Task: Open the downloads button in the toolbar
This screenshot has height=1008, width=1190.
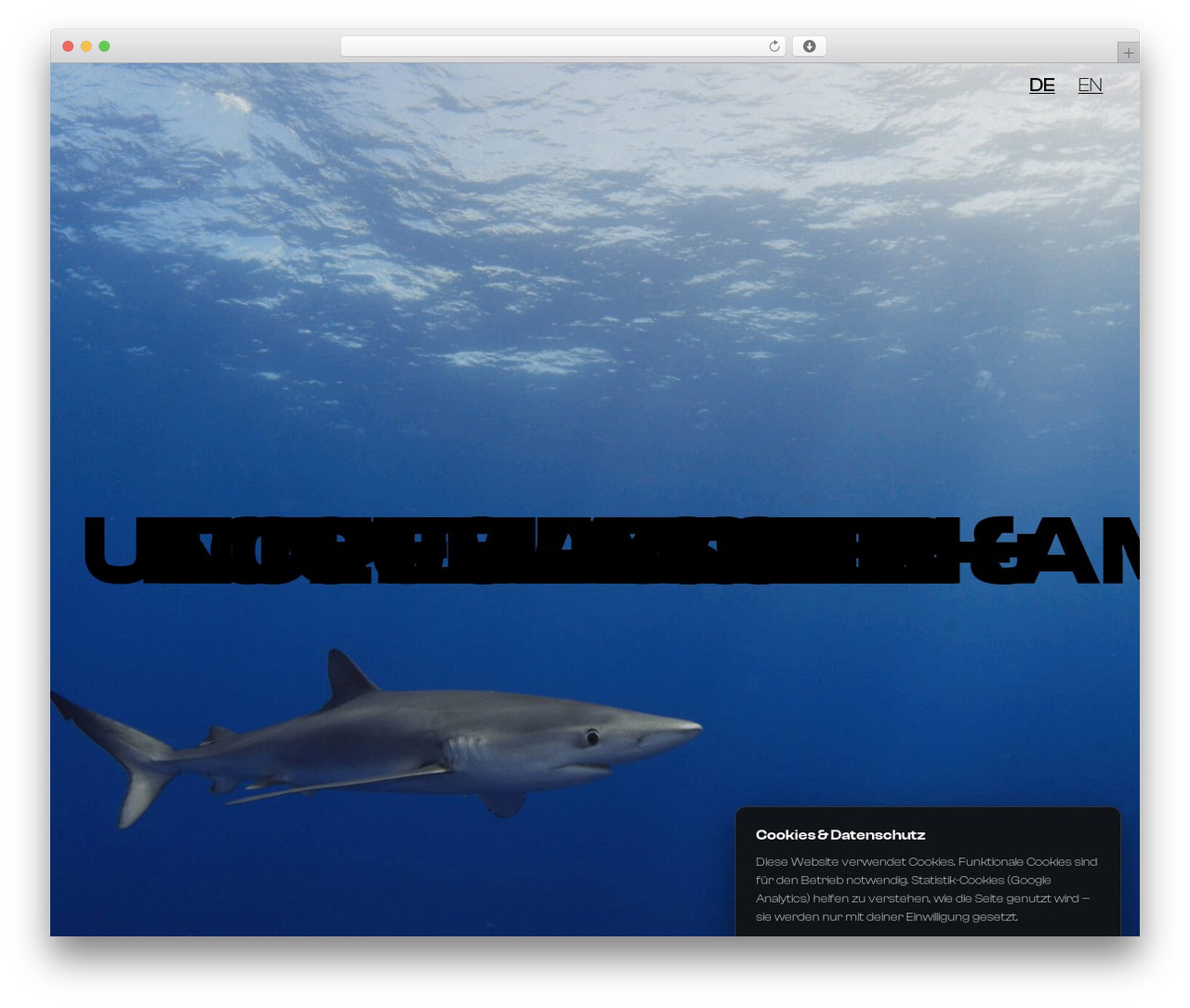Action: pyautogui.click(x=809, y=46)
